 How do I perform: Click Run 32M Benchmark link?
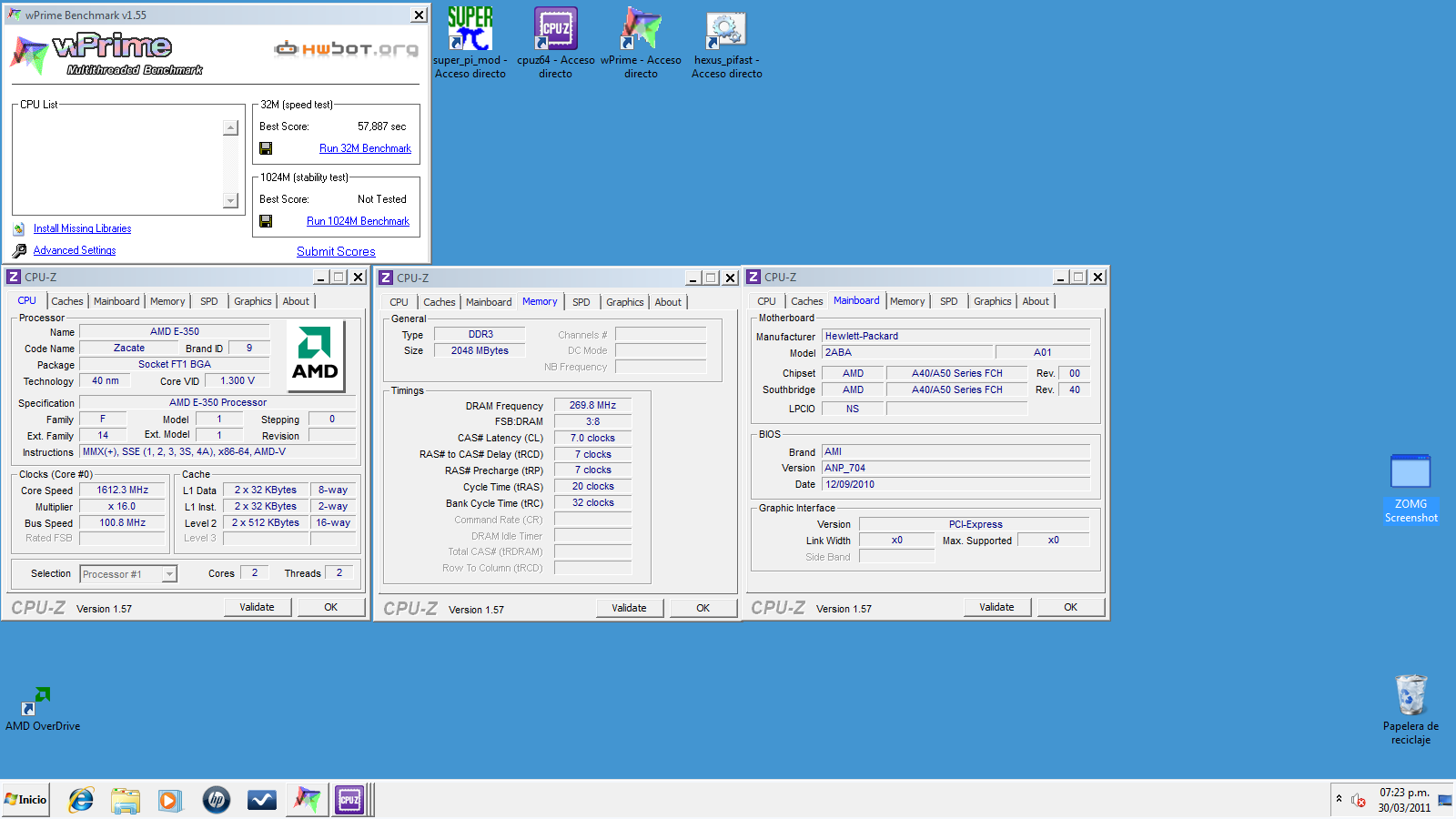365,148
